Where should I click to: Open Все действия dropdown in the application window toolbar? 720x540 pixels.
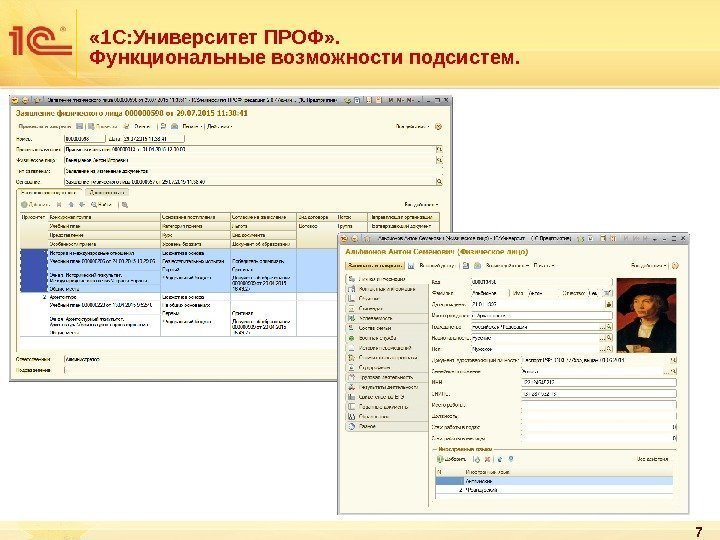pos(413,126)
